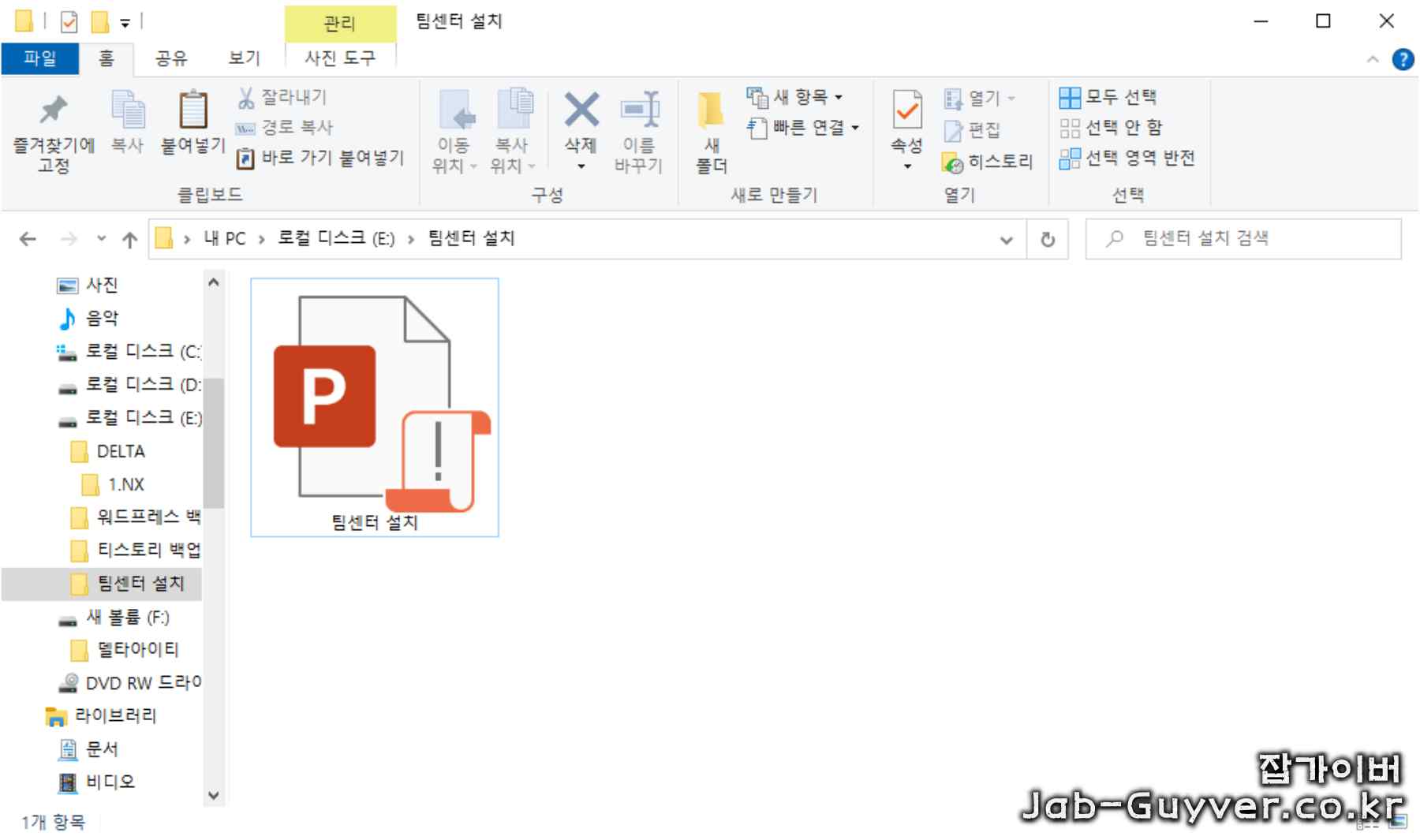Click 내 PC in address bar
This screenshot has height=840, width=1420.
(x=225, y=238)
